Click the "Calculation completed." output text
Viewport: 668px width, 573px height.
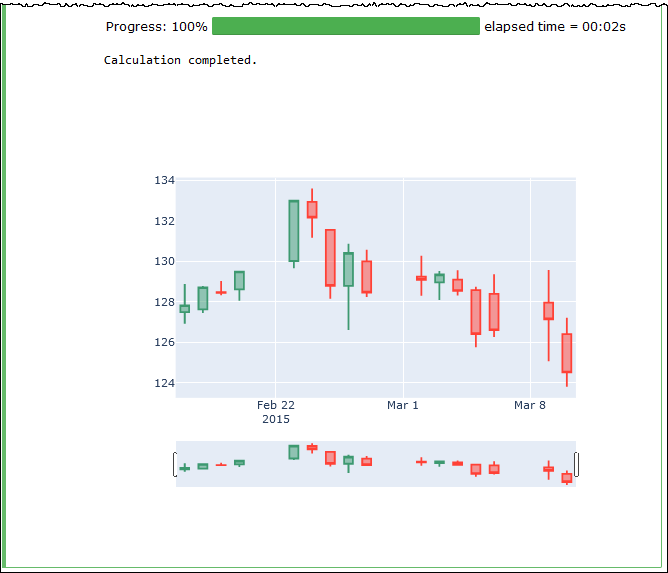(x=180, y=60)
